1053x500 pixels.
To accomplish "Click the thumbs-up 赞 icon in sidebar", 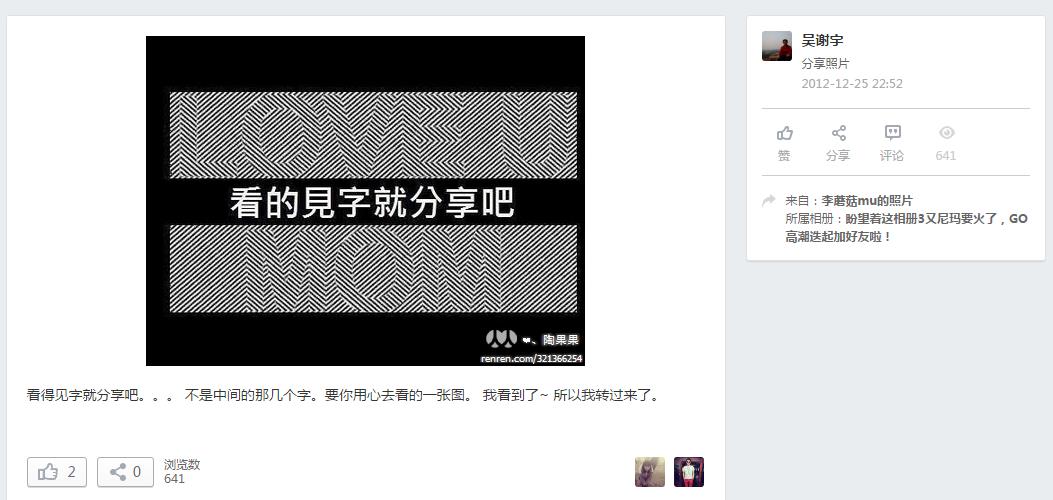I will pyautogui.click(x=784, y=133).
